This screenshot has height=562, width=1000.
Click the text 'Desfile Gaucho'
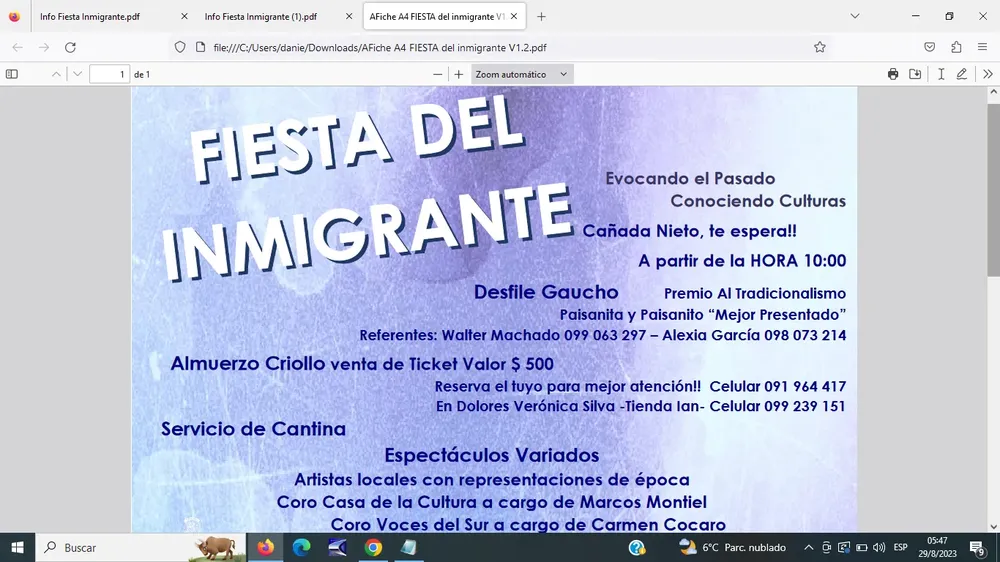tap(546, 292)
